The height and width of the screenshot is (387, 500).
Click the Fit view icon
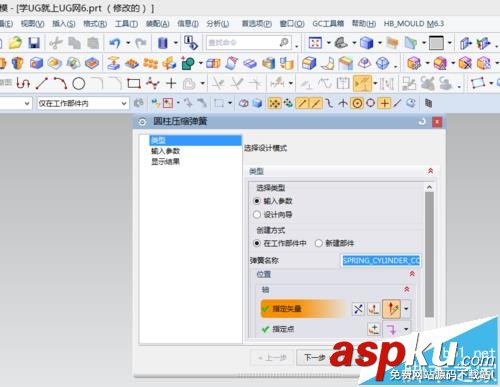pyautogui.click(x=315, y=43)
